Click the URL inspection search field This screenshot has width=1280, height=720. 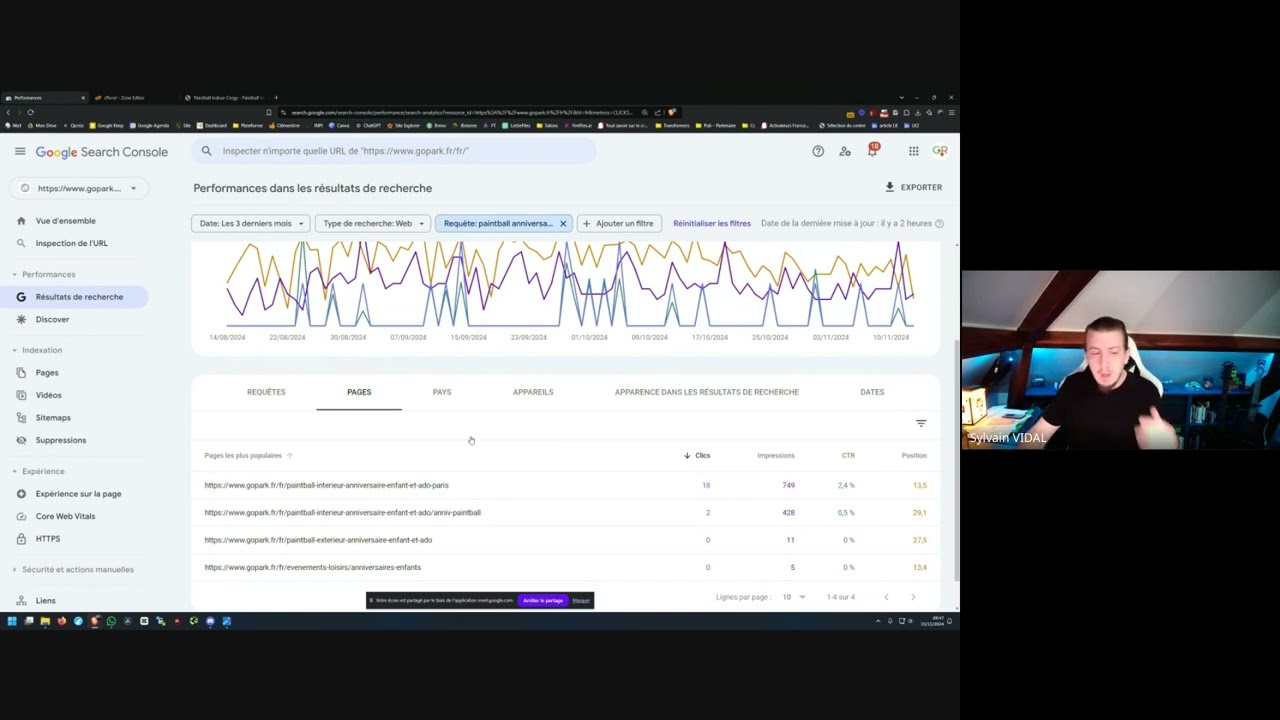pos(395,151)
